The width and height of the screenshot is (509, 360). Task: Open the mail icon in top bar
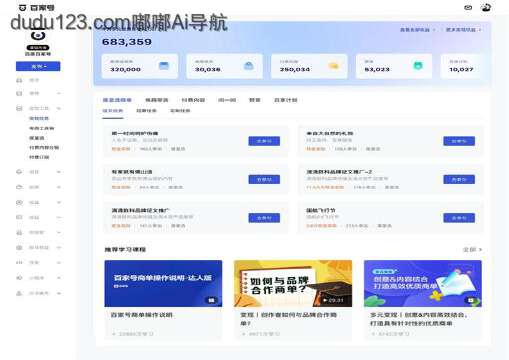click(468, 7)
